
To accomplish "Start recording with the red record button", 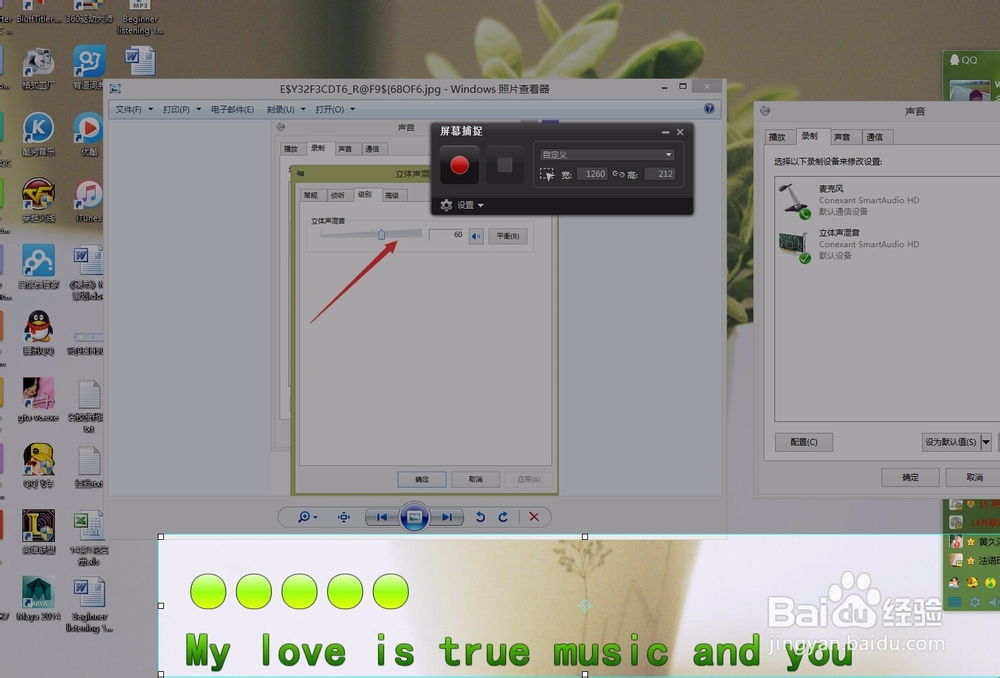I will tap(459, 165).
